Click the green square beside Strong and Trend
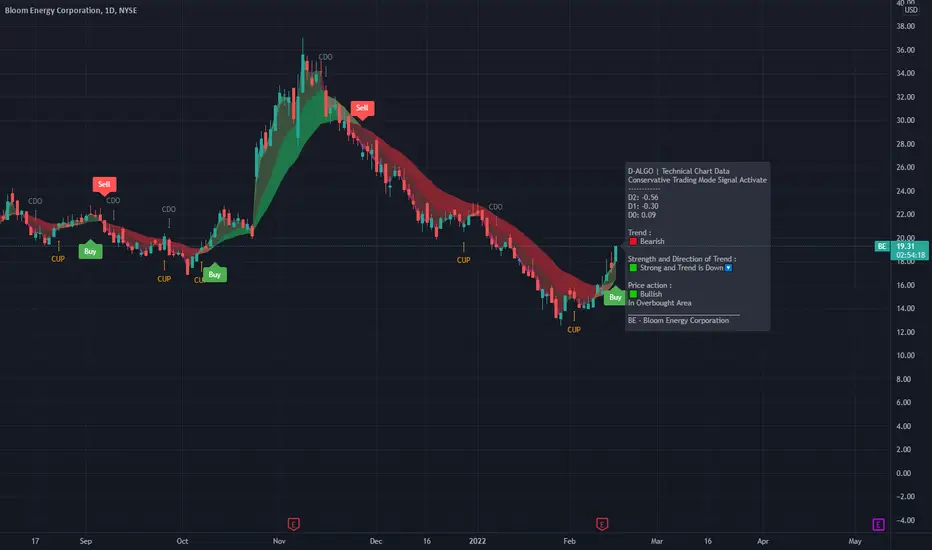Viewport: 932px width, 550px height. point(633,268)
